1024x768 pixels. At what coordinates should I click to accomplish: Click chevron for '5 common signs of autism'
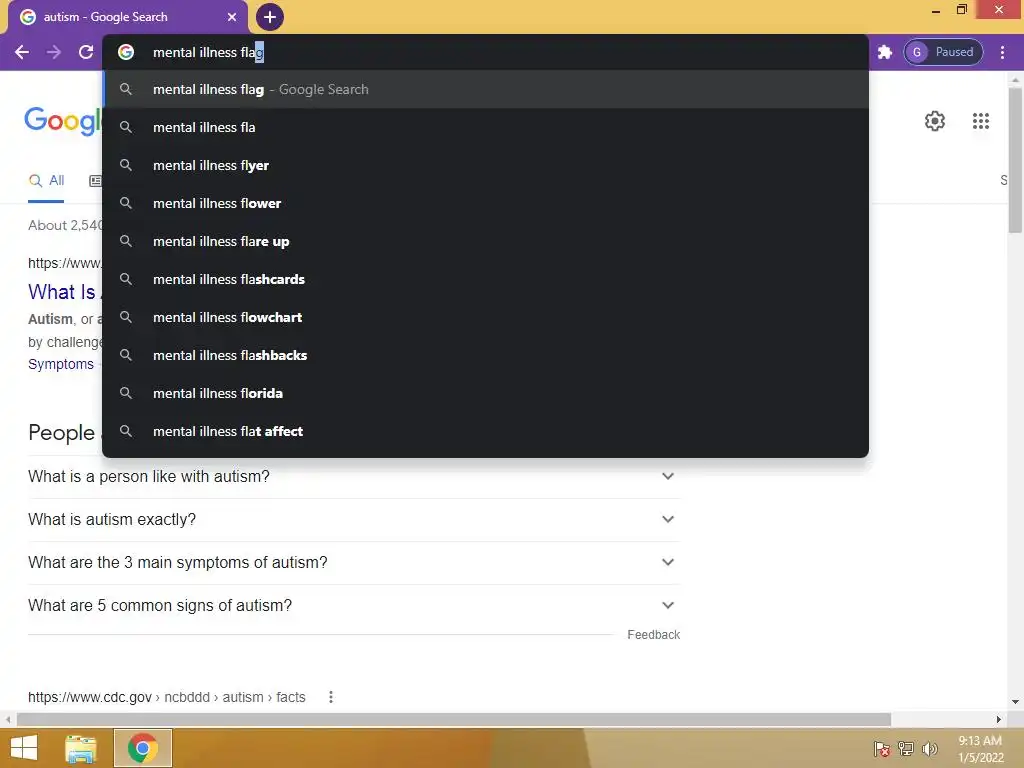click(x=667, y=605)
